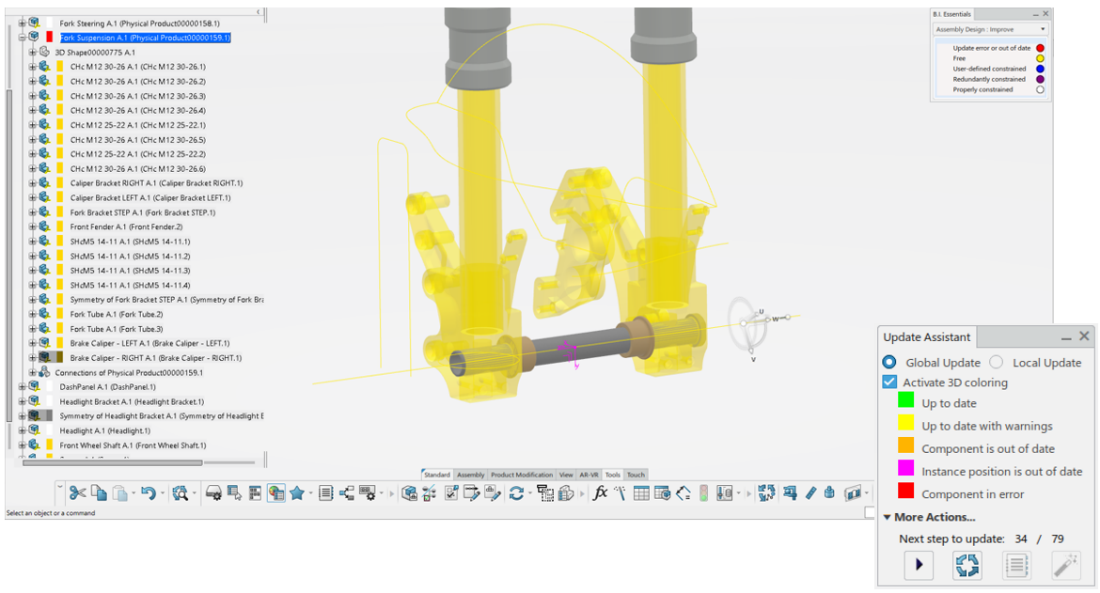The height and width of the screenshot is (593, 1100).
Task: Open the Assembly Design Improve dropdown
Action: [990, 29]
